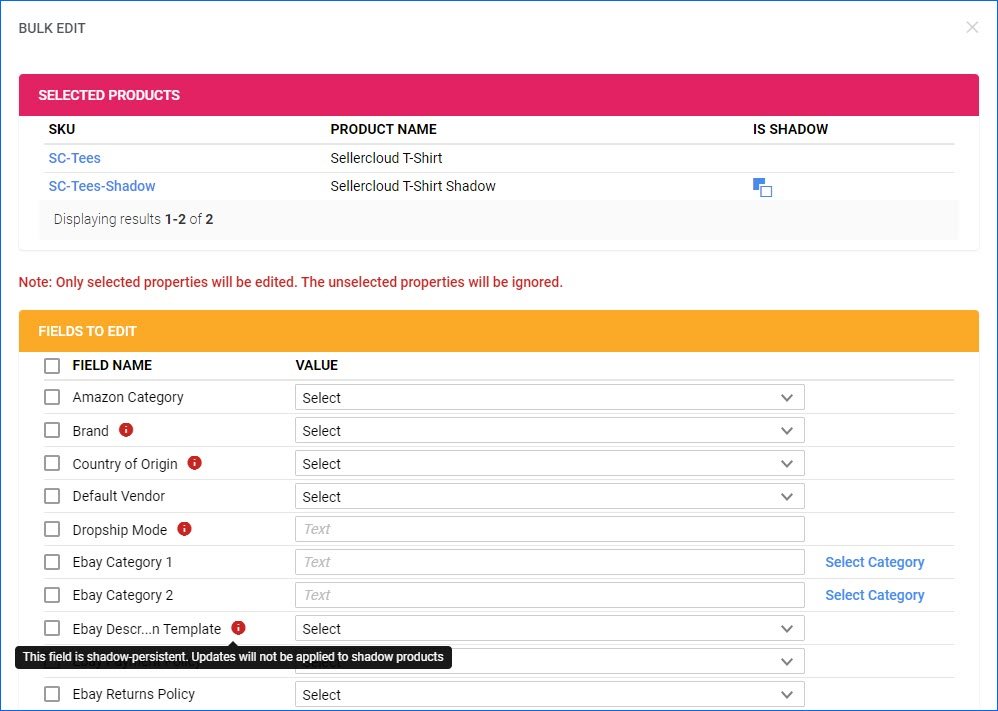Screen dimensions: 998x711
Task: Check the select-all checkbox in Field Name header
Action: pyautogui.click(x=51, y=365)
